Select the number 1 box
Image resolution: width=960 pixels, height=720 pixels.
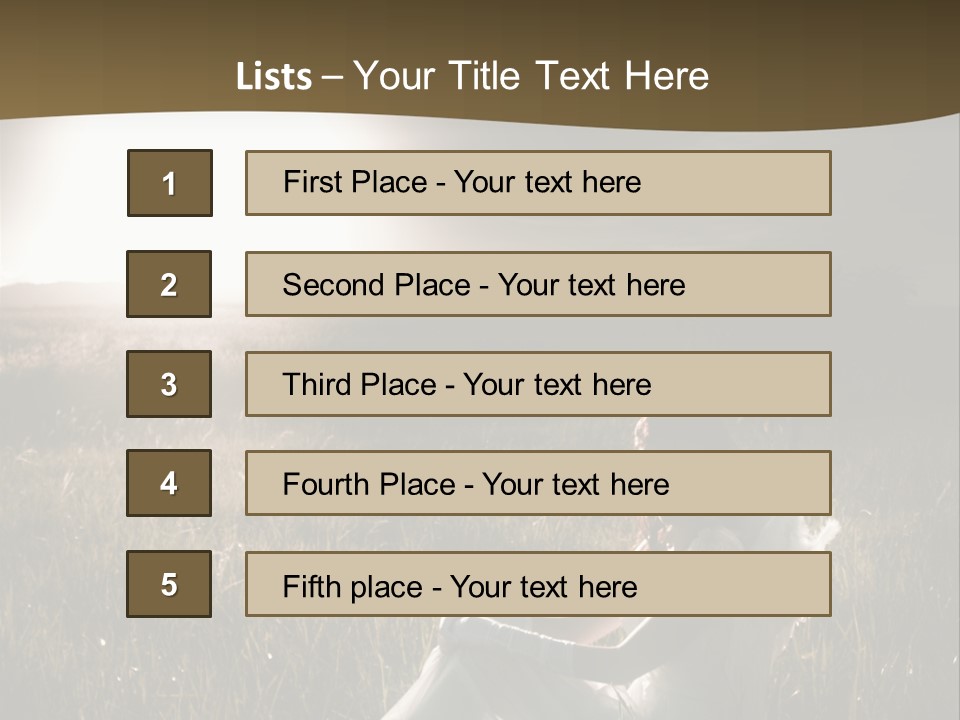tap(170, 183)
